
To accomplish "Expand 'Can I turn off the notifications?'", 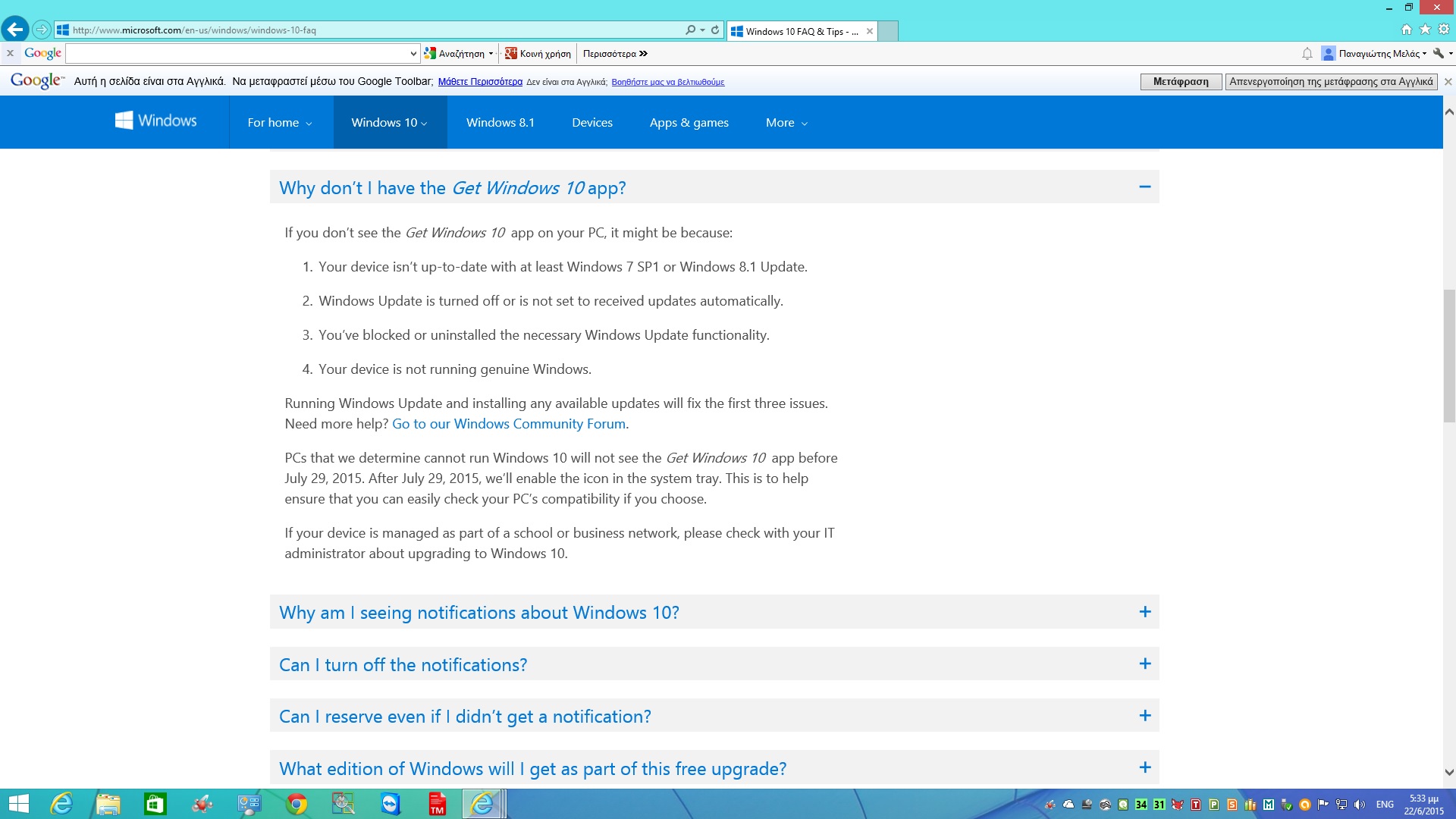I will (1145, 664).
